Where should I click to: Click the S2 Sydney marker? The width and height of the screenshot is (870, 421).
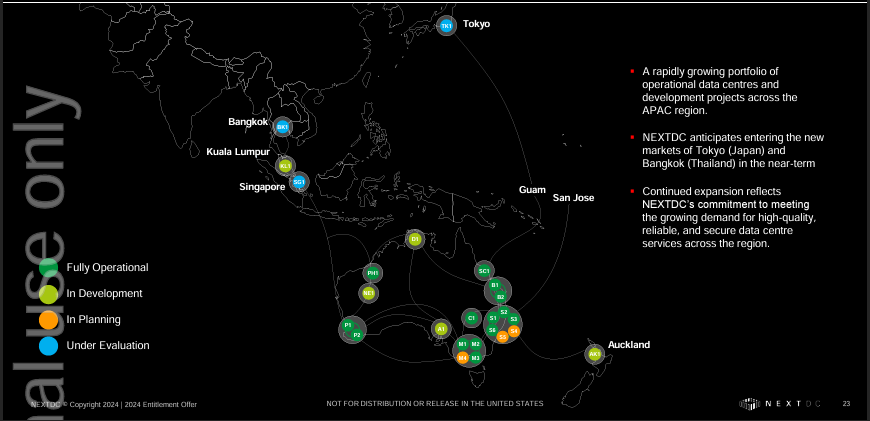[503, 312]
